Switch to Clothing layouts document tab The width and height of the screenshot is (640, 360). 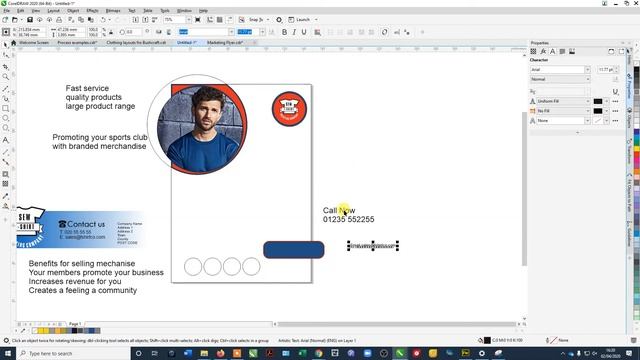tap(136, 42)
